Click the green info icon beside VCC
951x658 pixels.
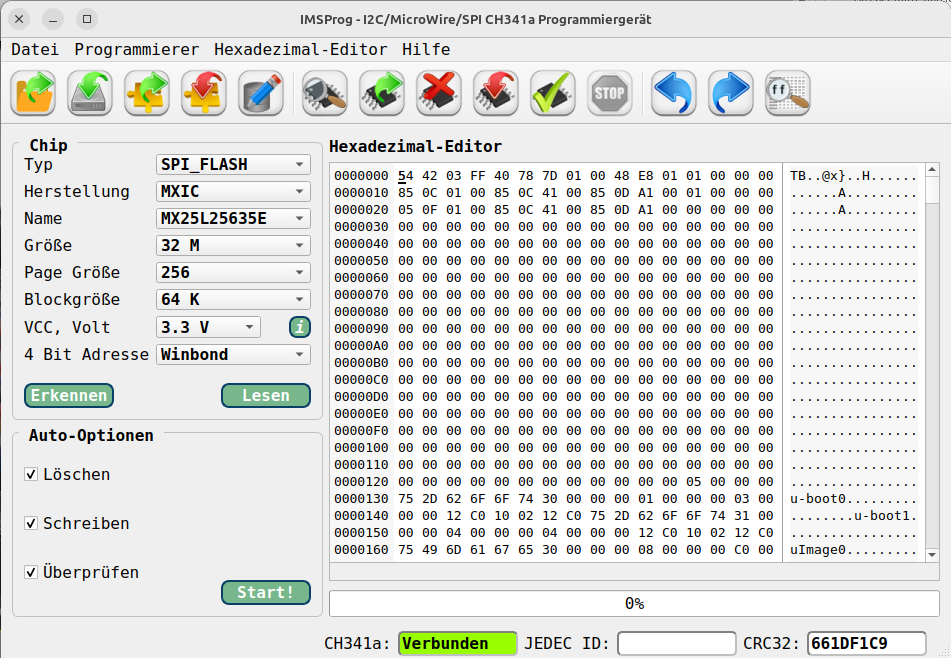coord(300,327)
